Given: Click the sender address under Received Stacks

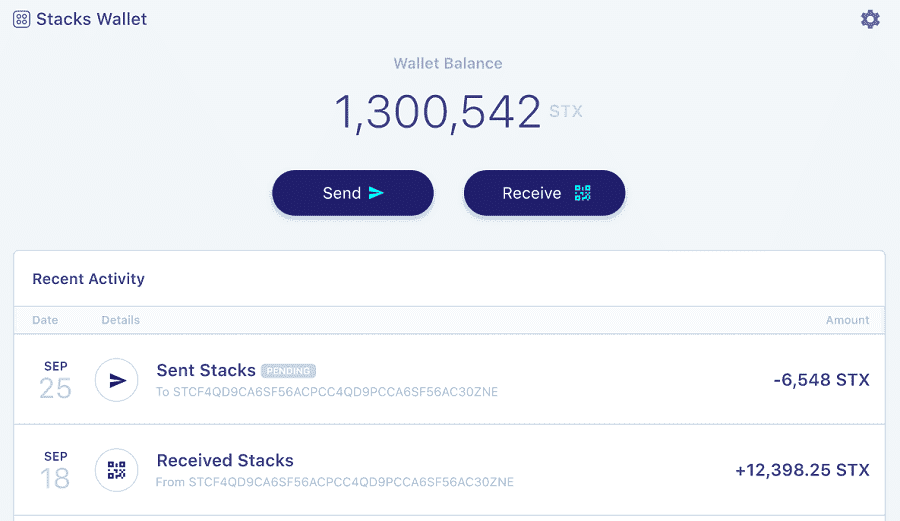Looking at the screenshot, I should pos(335,482).
